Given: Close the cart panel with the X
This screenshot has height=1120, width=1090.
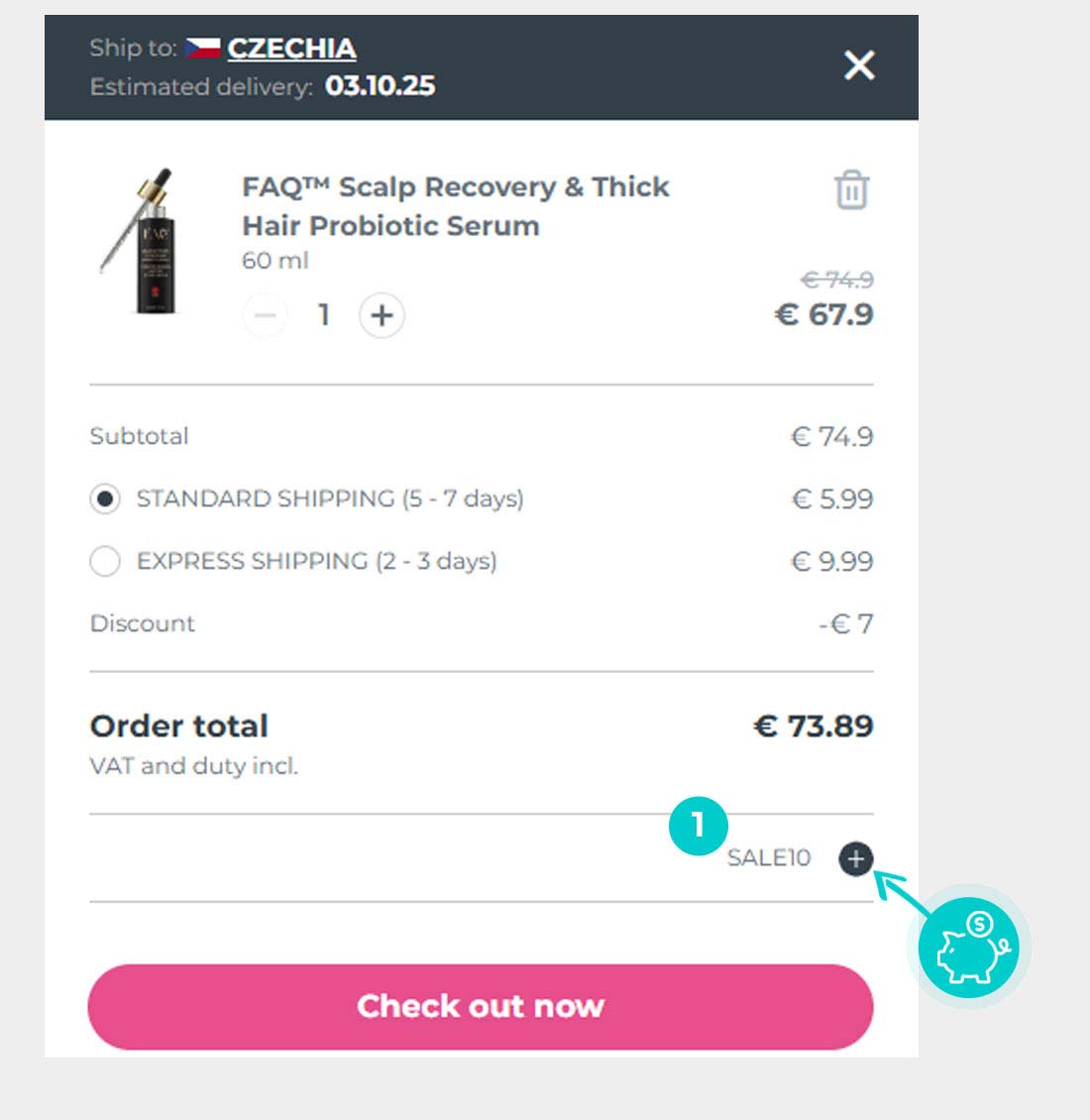Looking at the screenshot, I should 859,65.
